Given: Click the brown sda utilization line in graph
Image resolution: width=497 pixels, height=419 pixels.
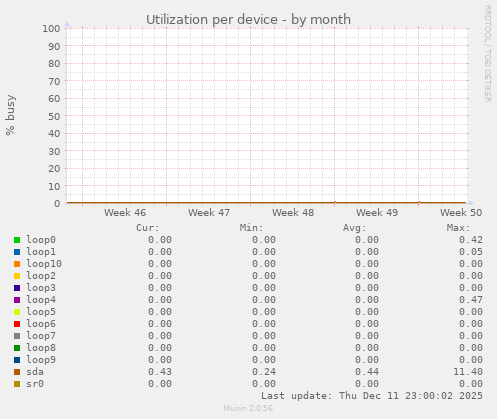Looking at the screenshot, I should [x=267, y=202].
